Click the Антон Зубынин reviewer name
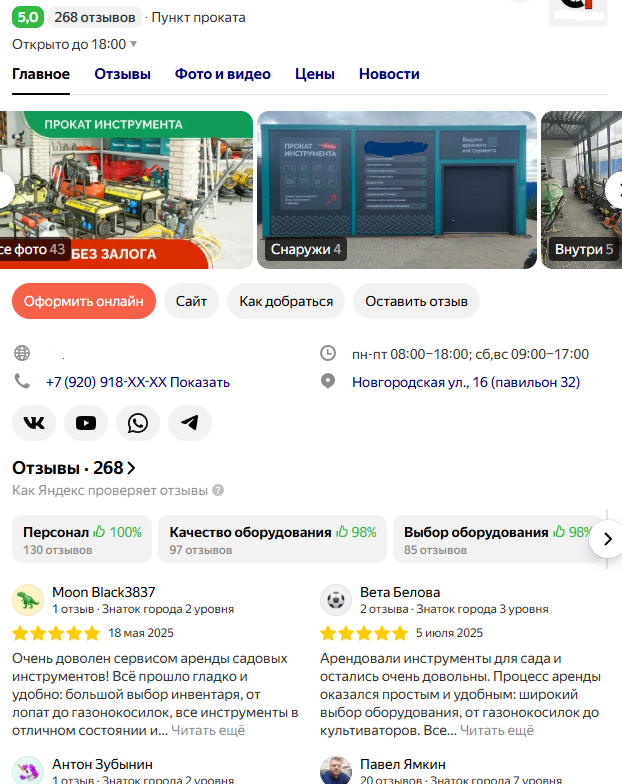The height and width of the screenshot is (784, 622). coord(102,764)
